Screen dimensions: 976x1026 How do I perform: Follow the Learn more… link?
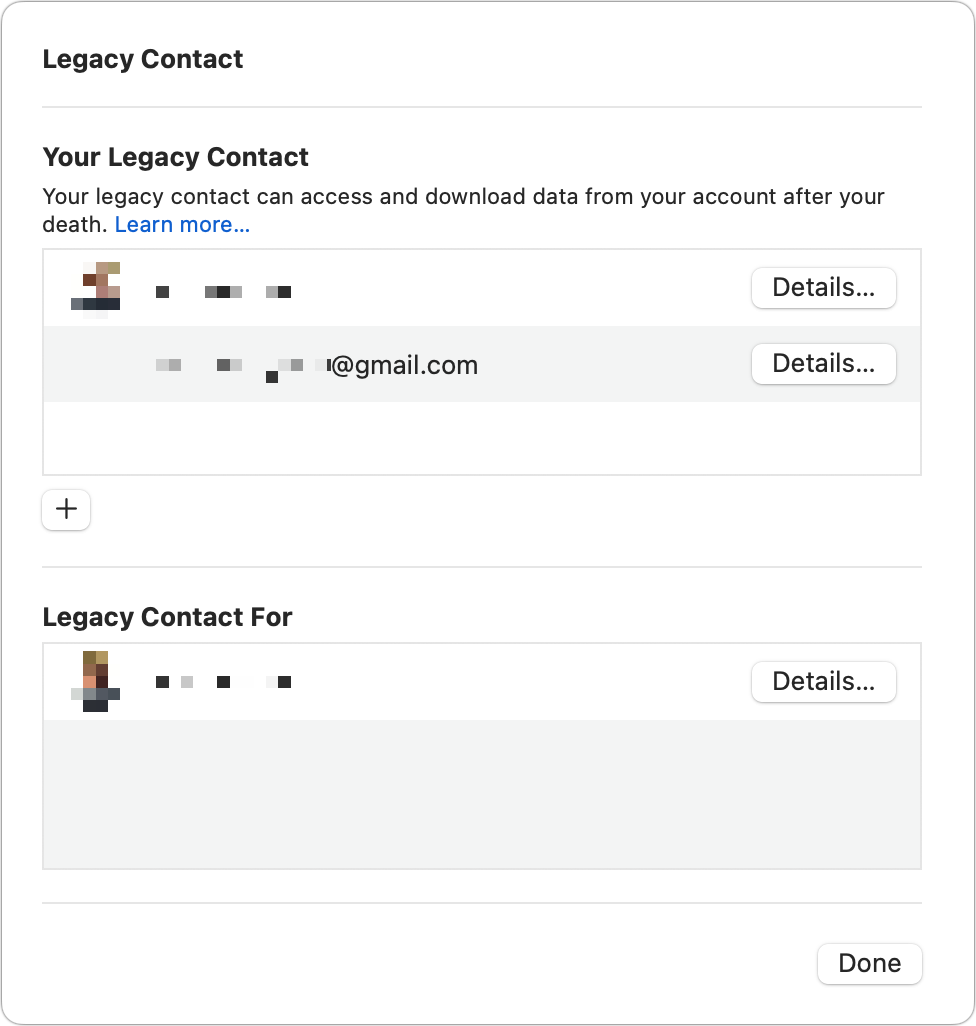(x=182, y=224)
